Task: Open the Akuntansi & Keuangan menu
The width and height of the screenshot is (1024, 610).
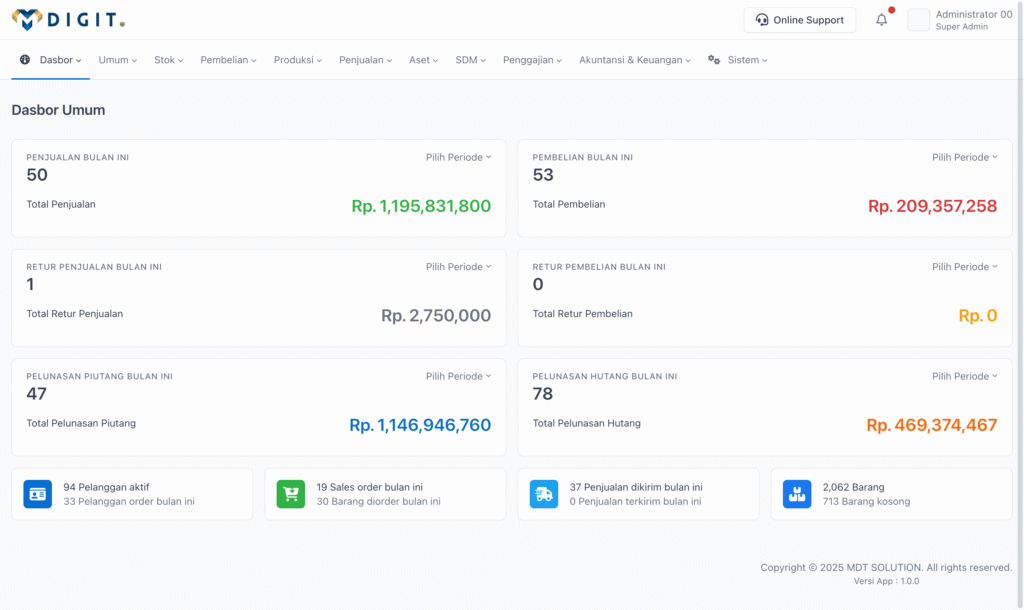Action: [635, 60]
